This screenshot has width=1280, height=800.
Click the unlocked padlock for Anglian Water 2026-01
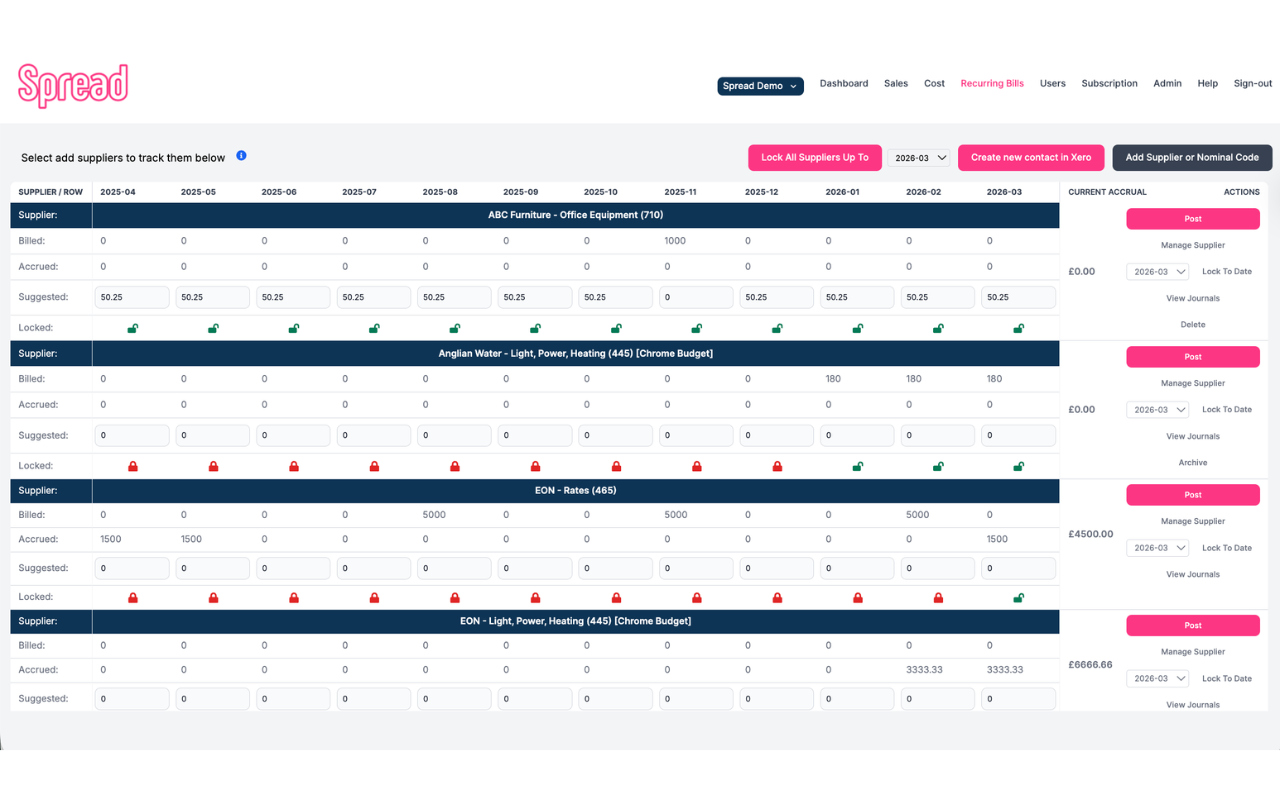click(857, 465)
